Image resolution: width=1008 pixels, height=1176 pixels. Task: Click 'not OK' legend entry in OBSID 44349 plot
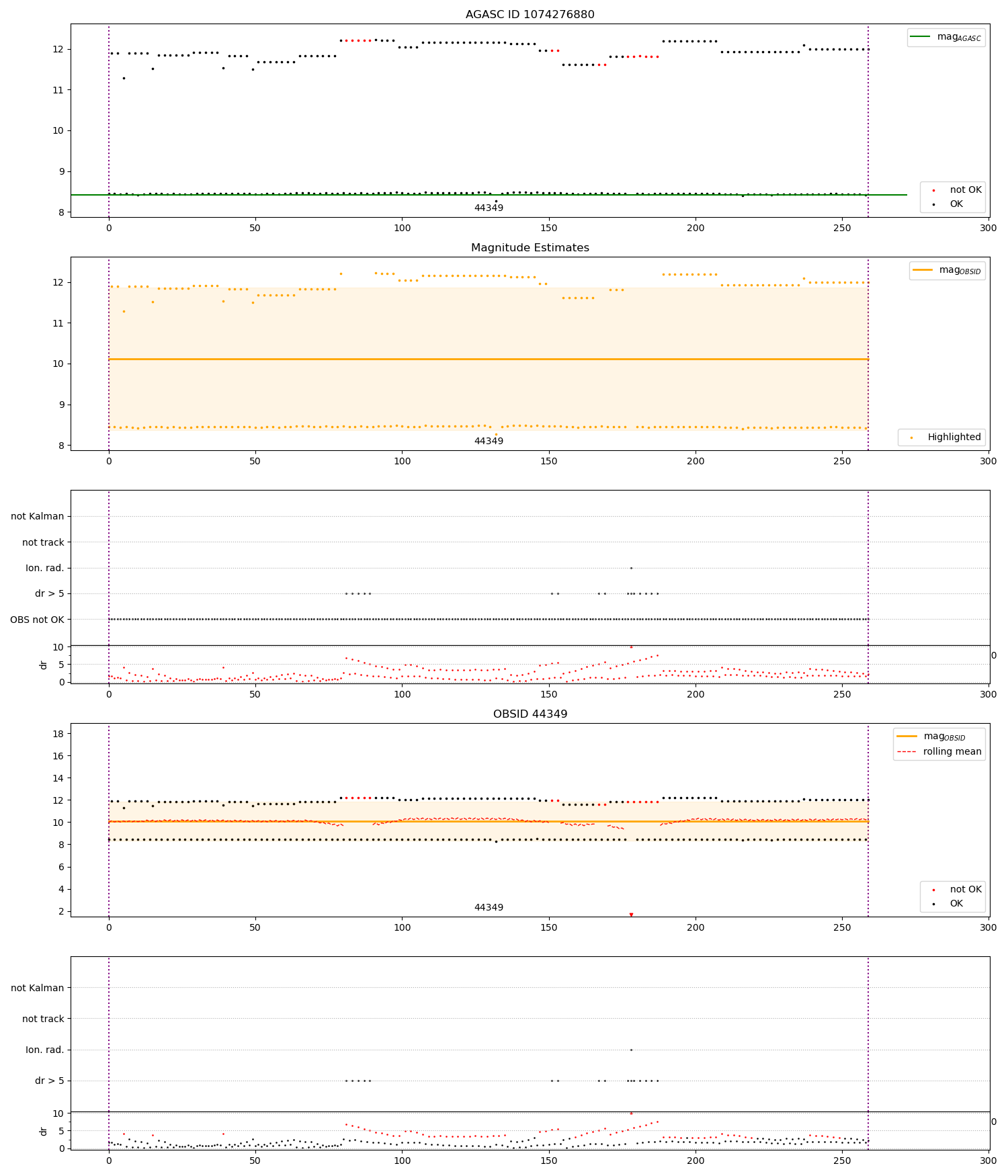[953, 890]
